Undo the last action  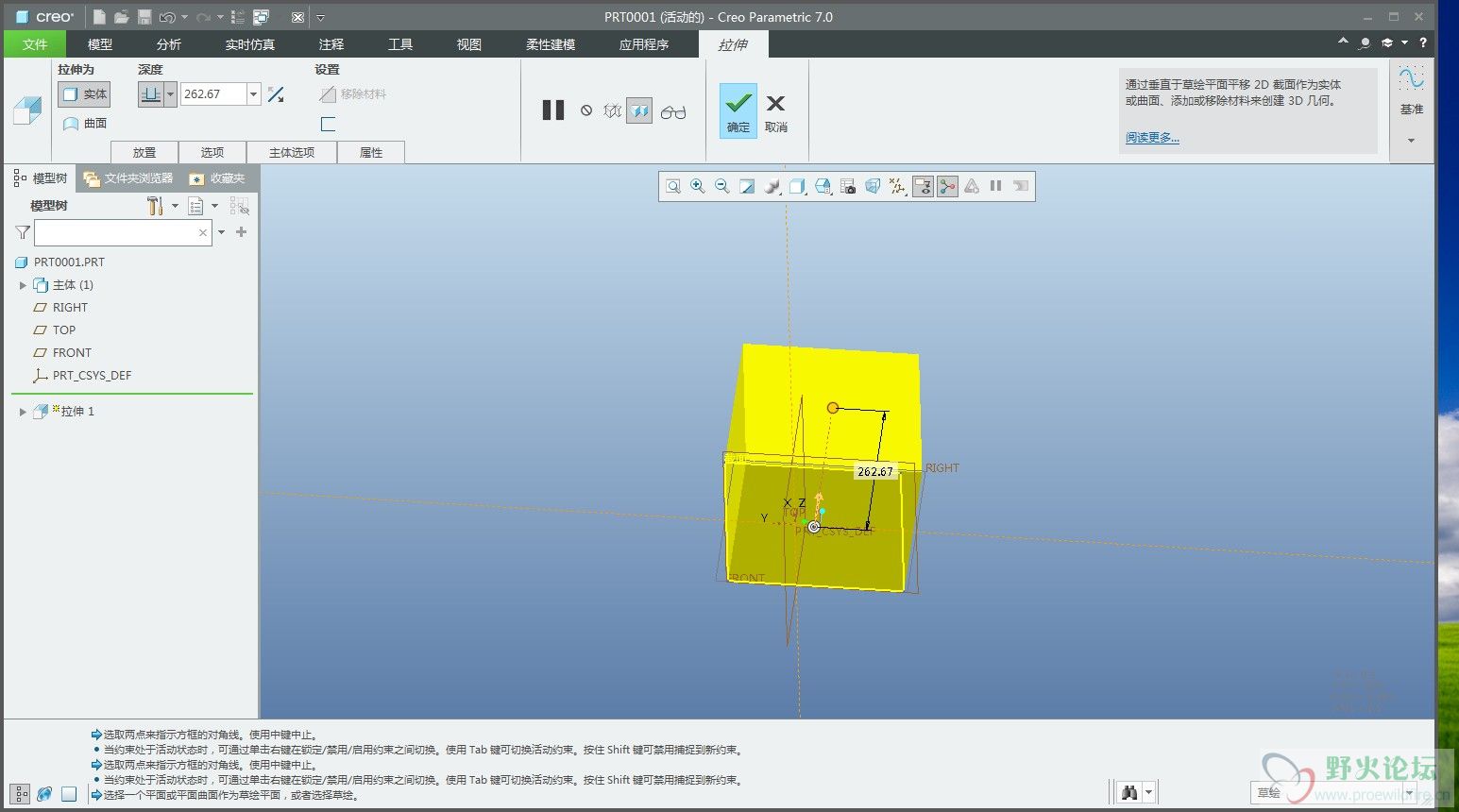pos(167,17)
